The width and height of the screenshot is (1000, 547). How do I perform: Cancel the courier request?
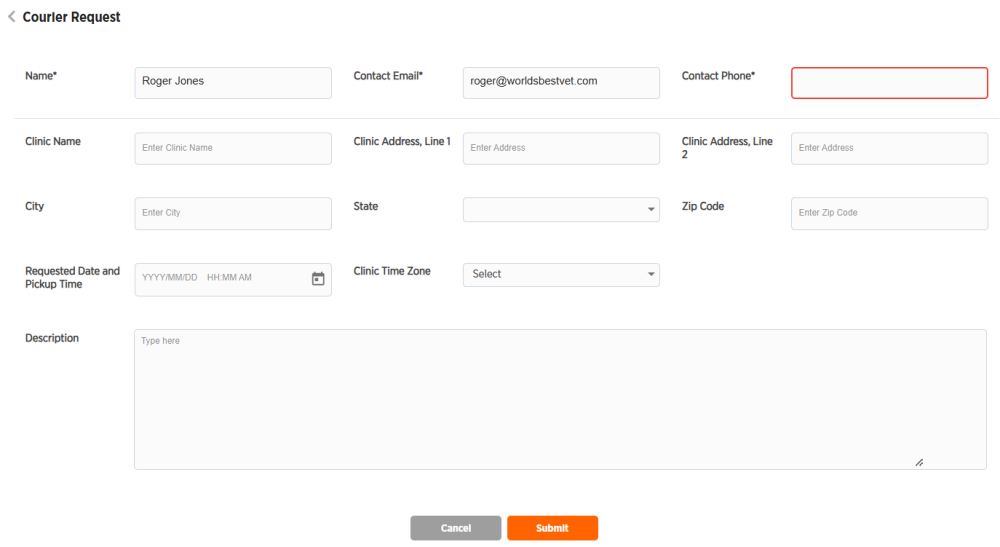[455, 528]
